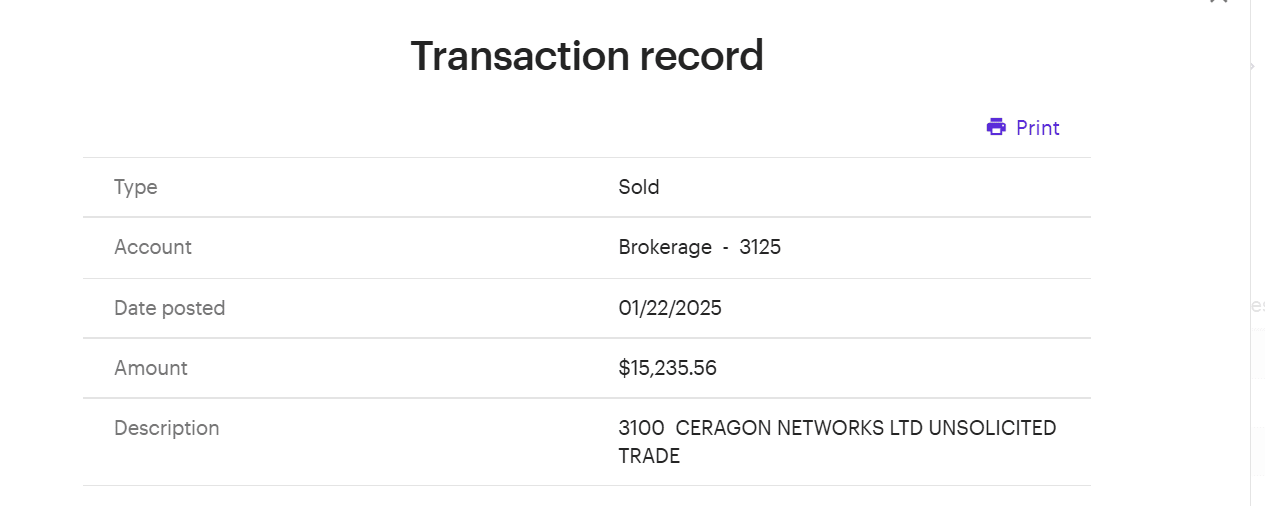This screenshot has width=1265, height=506.
Task: Click the Print link text
Action: point(1038,128)
